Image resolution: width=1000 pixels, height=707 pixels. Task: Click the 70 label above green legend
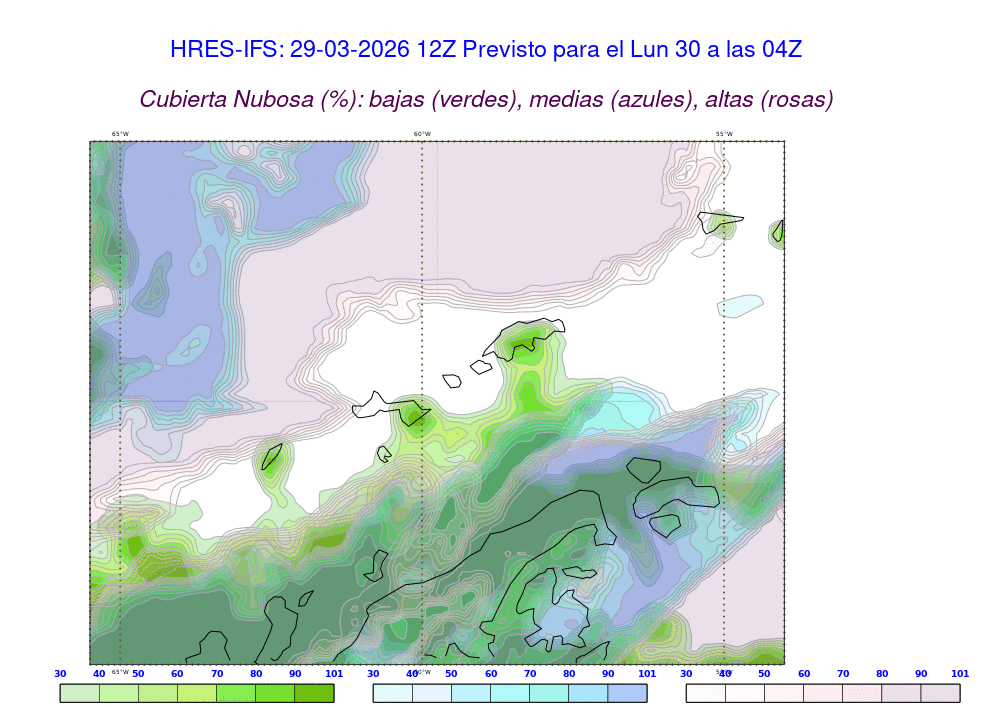[217, 674]
